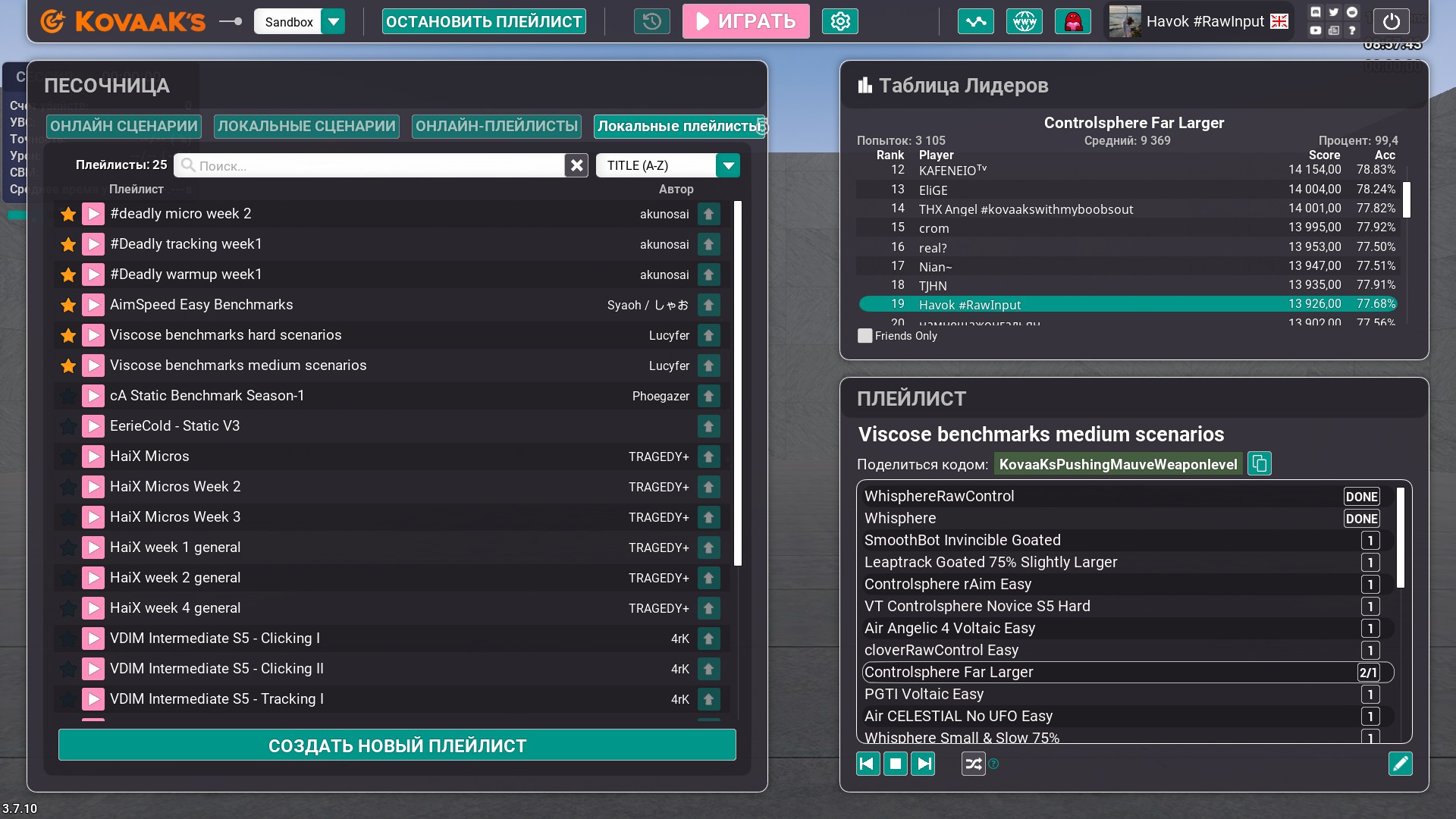Upload the HaiX Micros playlist
The image size is (1456, 819).
(708, 457)
